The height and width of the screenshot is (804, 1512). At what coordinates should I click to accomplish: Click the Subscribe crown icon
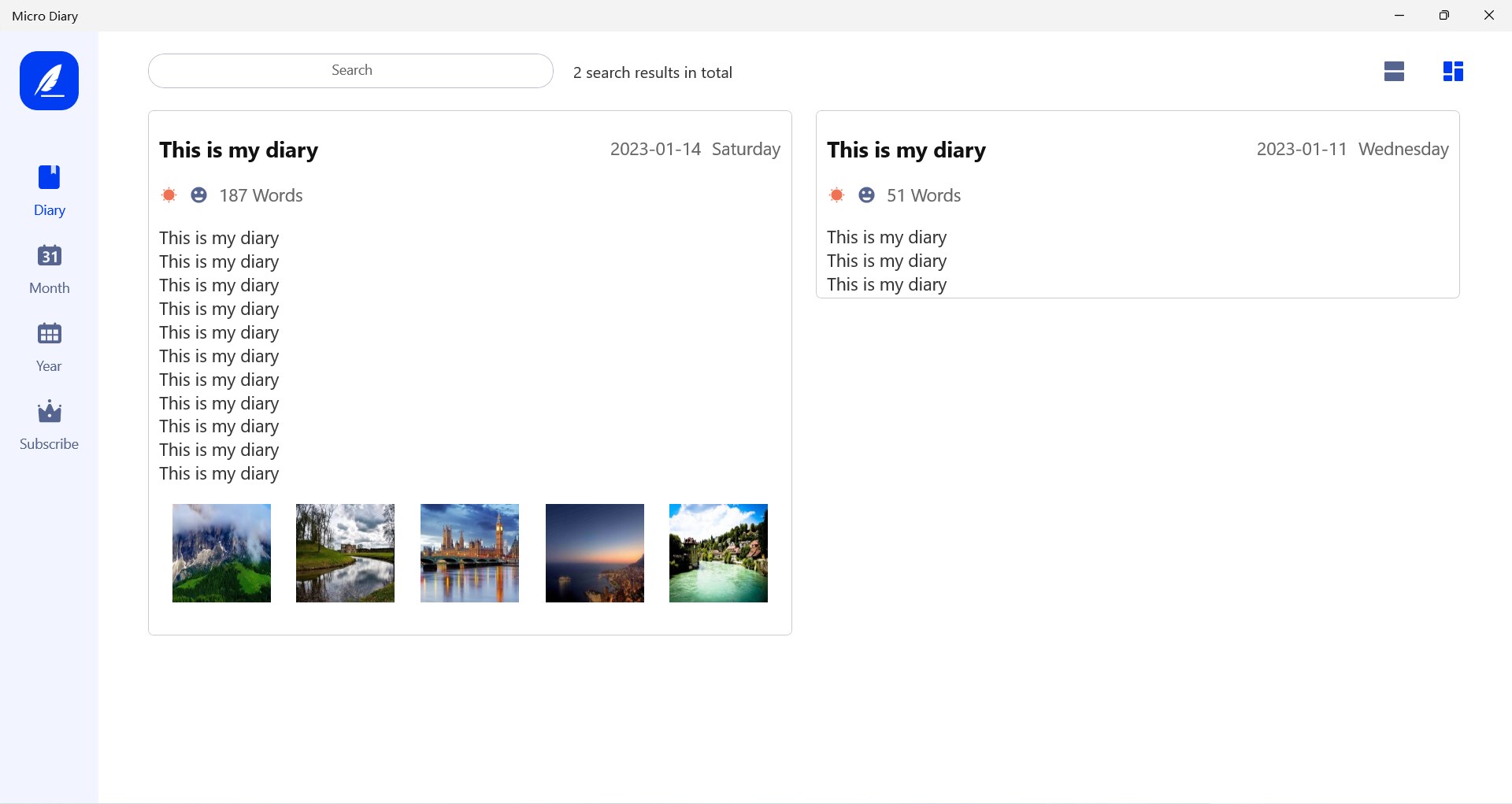coord(48,411)
